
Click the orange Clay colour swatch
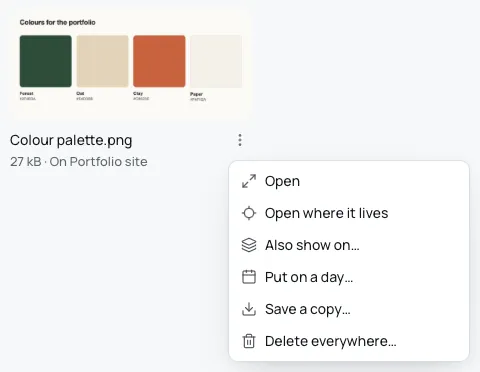click(x=159, y=61)
